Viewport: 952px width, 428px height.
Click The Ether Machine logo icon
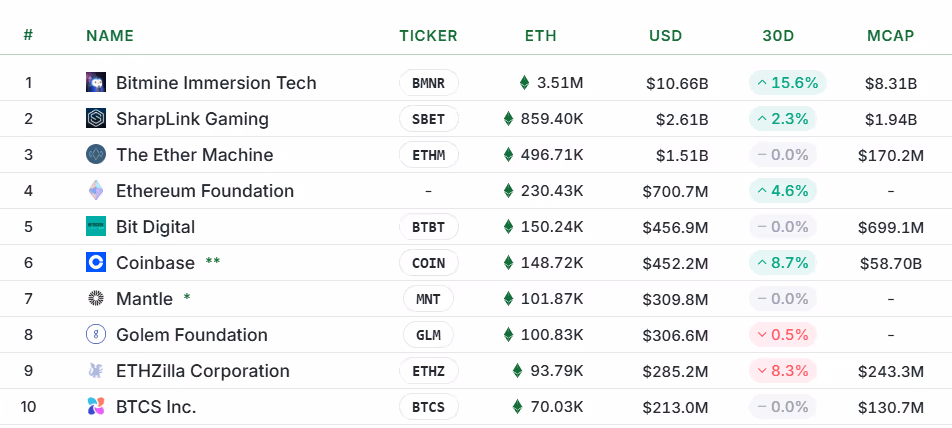point(96,155)
